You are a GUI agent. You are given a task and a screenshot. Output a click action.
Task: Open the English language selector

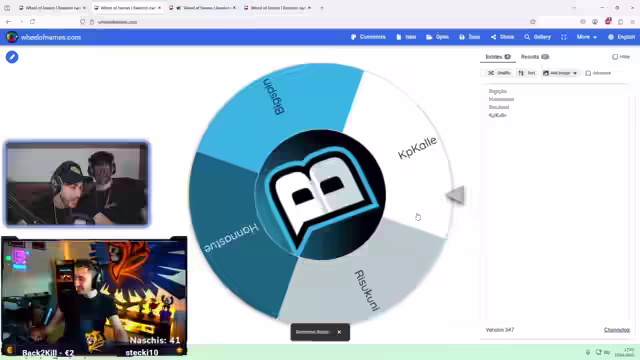[x=621, y=37]
